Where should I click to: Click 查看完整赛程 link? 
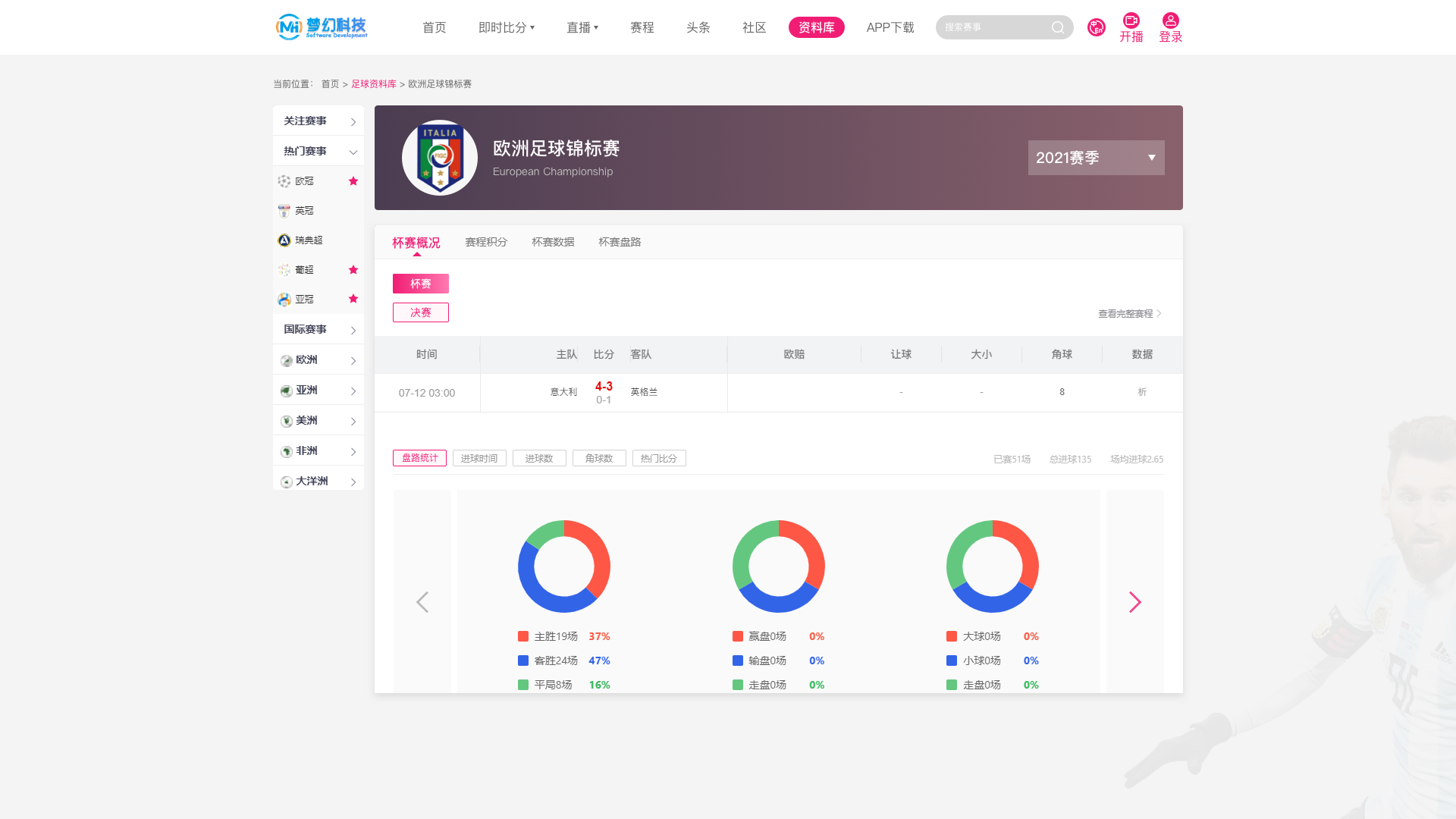point(1130,313)
